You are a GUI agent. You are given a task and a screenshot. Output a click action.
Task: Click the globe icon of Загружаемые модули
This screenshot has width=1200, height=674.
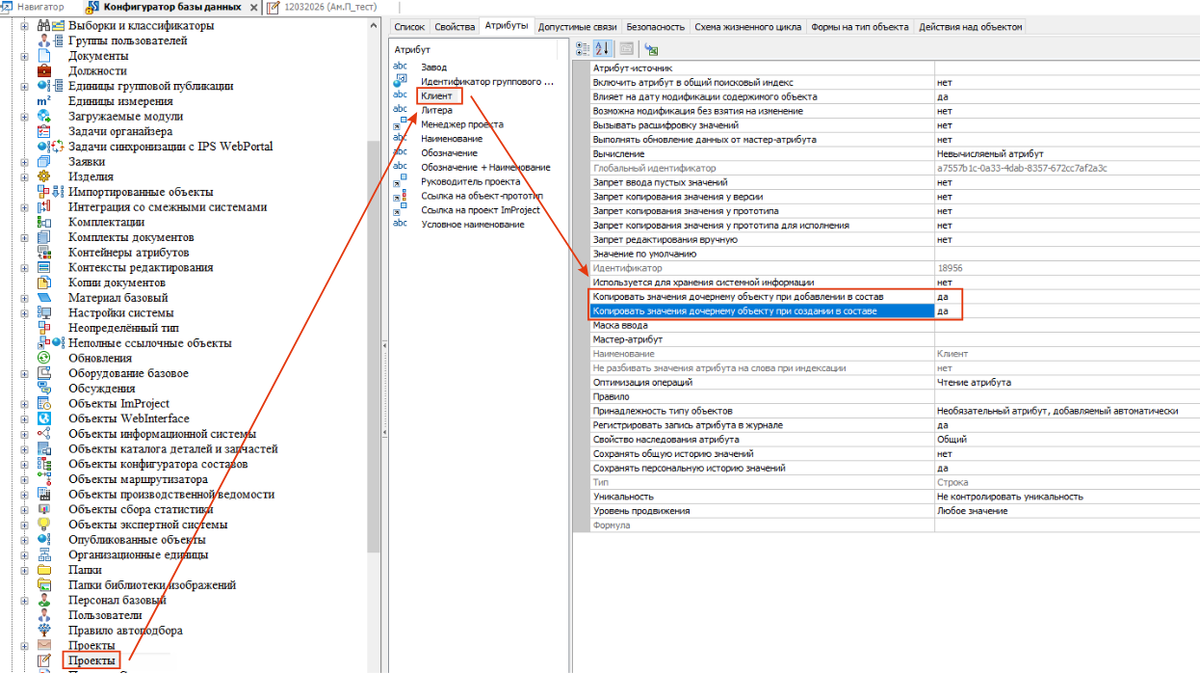pyautogui.click(x=44, y=116)
